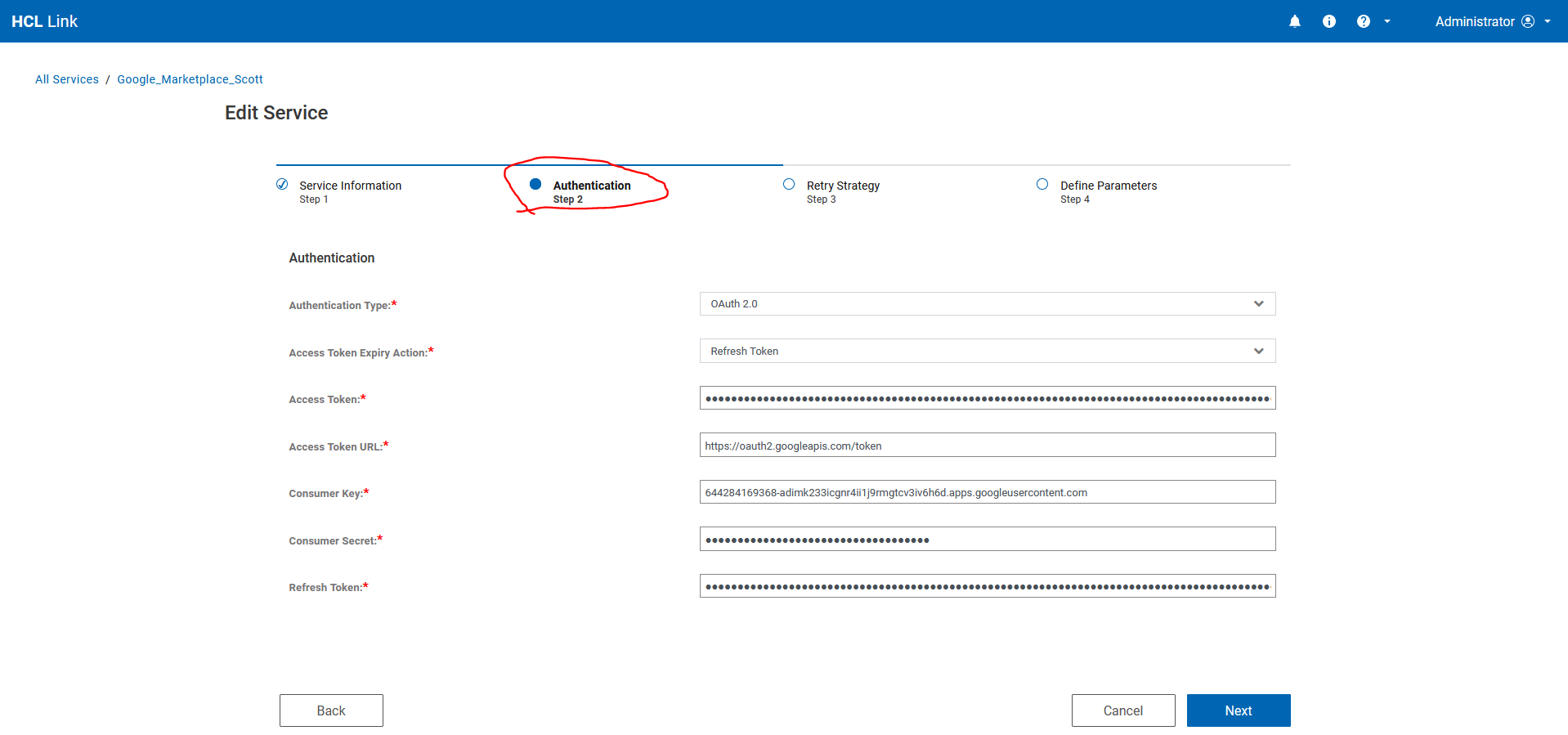This screenshot has width=1568, height=735.
Task: Click the Authentication section heading
Action: tap(331, 258)
